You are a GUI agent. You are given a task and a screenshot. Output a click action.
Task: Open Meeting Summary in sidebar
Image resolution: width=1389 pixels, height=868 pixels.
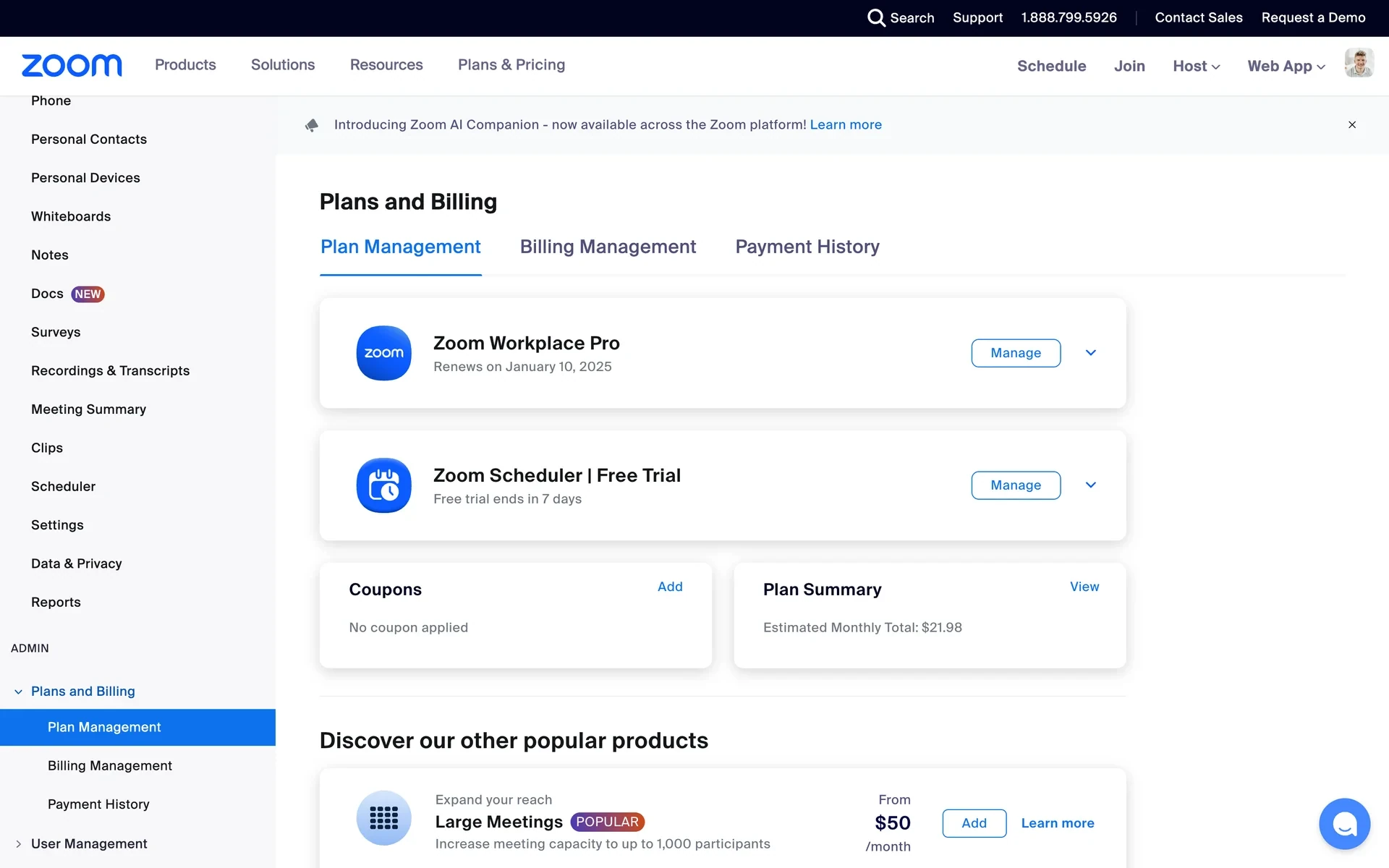coord(88,409)
